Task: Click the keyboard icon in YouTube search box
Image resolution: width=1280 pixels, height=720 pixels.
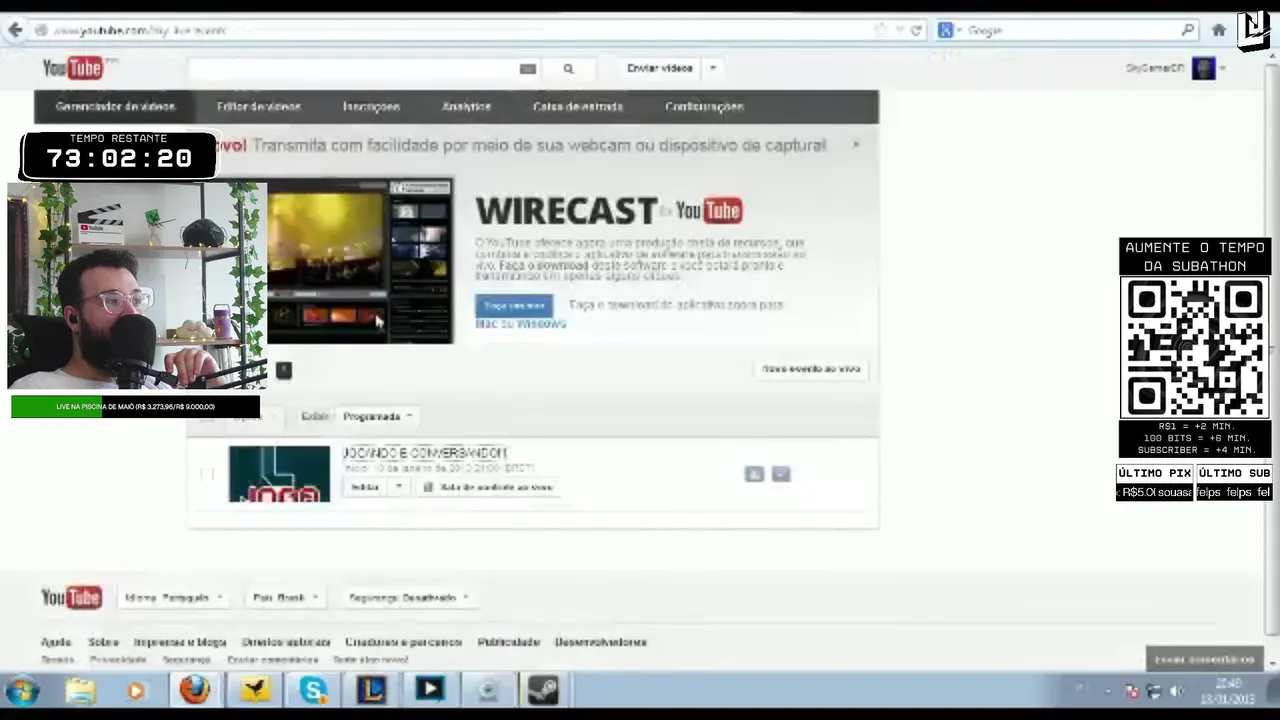Action: [528, 69]
